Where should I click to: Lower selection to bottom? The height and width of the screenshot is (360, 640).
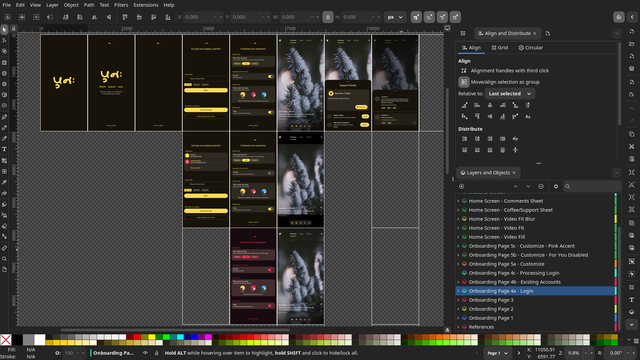click(168, 17)
